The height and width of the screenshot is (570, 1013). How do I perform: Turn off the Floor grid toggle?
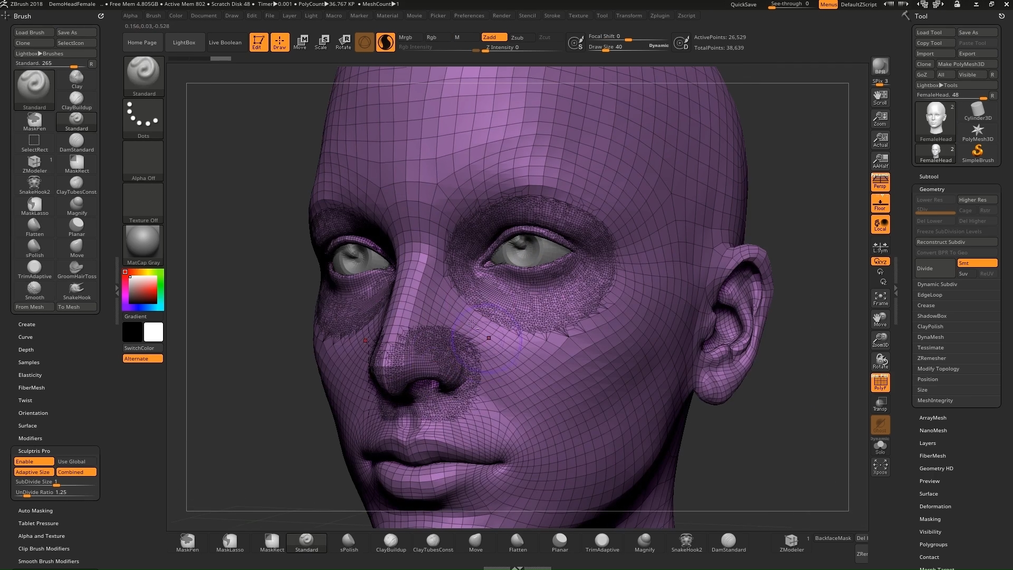880,203
